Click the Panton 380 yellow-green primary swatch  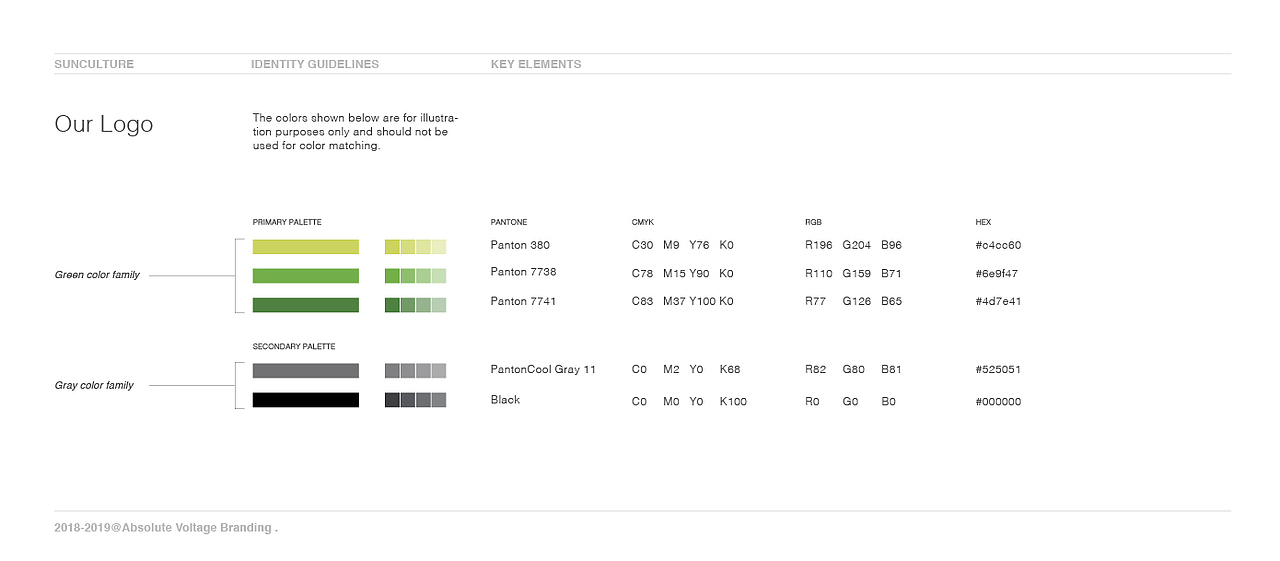[305, 247]
